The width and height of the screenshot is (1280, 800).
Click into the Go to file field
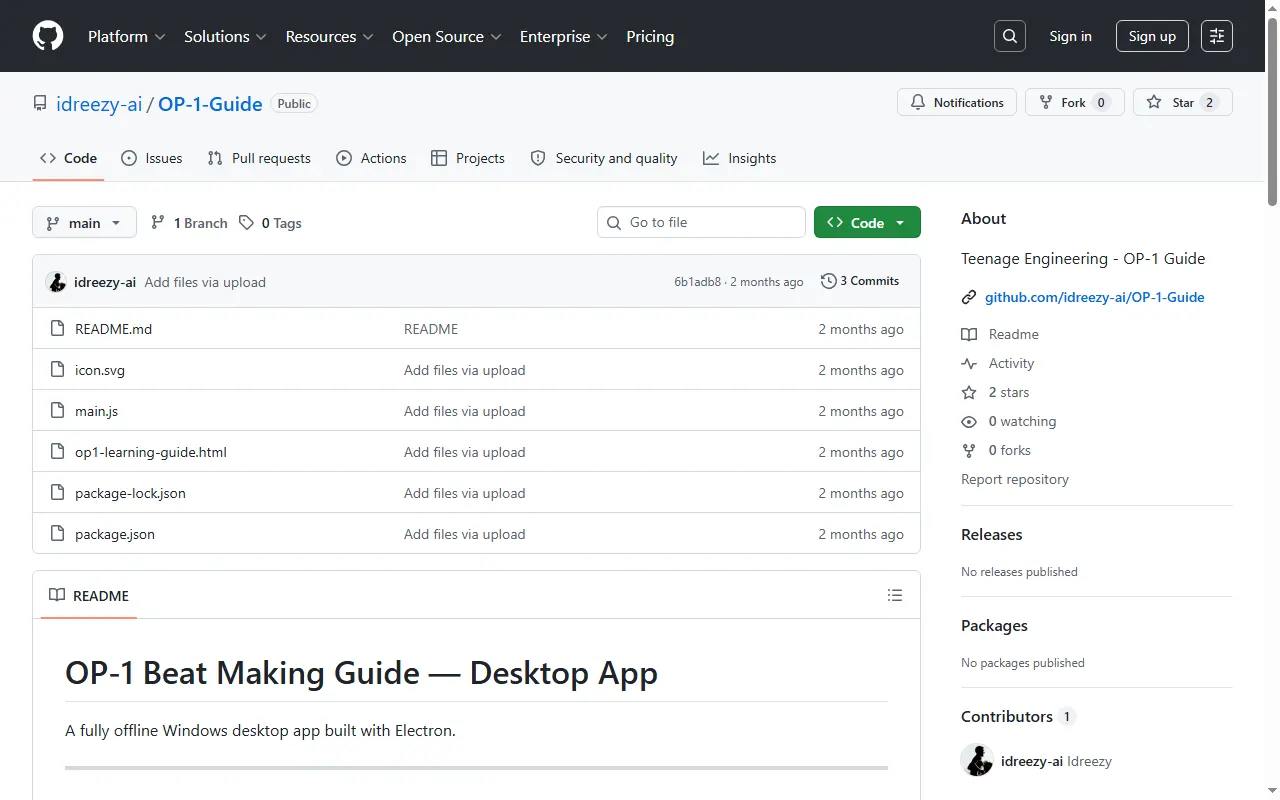tap(701, 222)
